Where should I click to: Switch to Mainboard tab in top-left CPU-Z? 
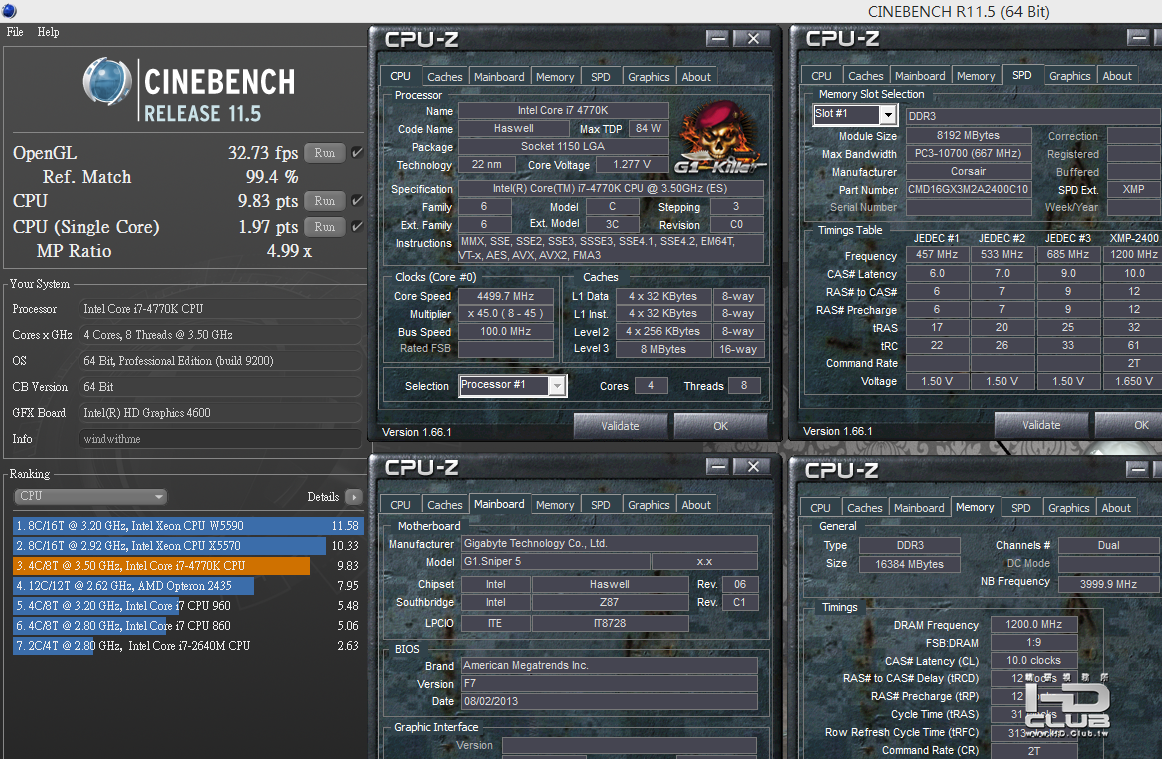(499, 76)
